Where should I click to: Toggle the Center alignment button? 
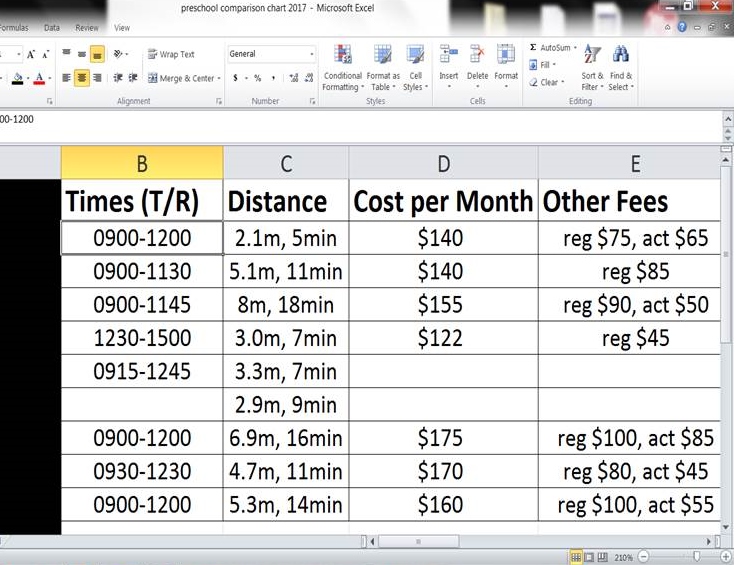click(82, 78)
